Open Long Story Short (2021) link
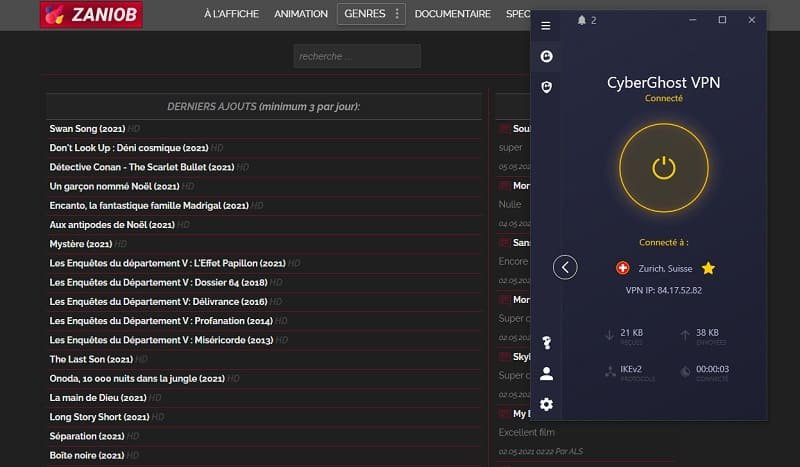 point(99,417)
